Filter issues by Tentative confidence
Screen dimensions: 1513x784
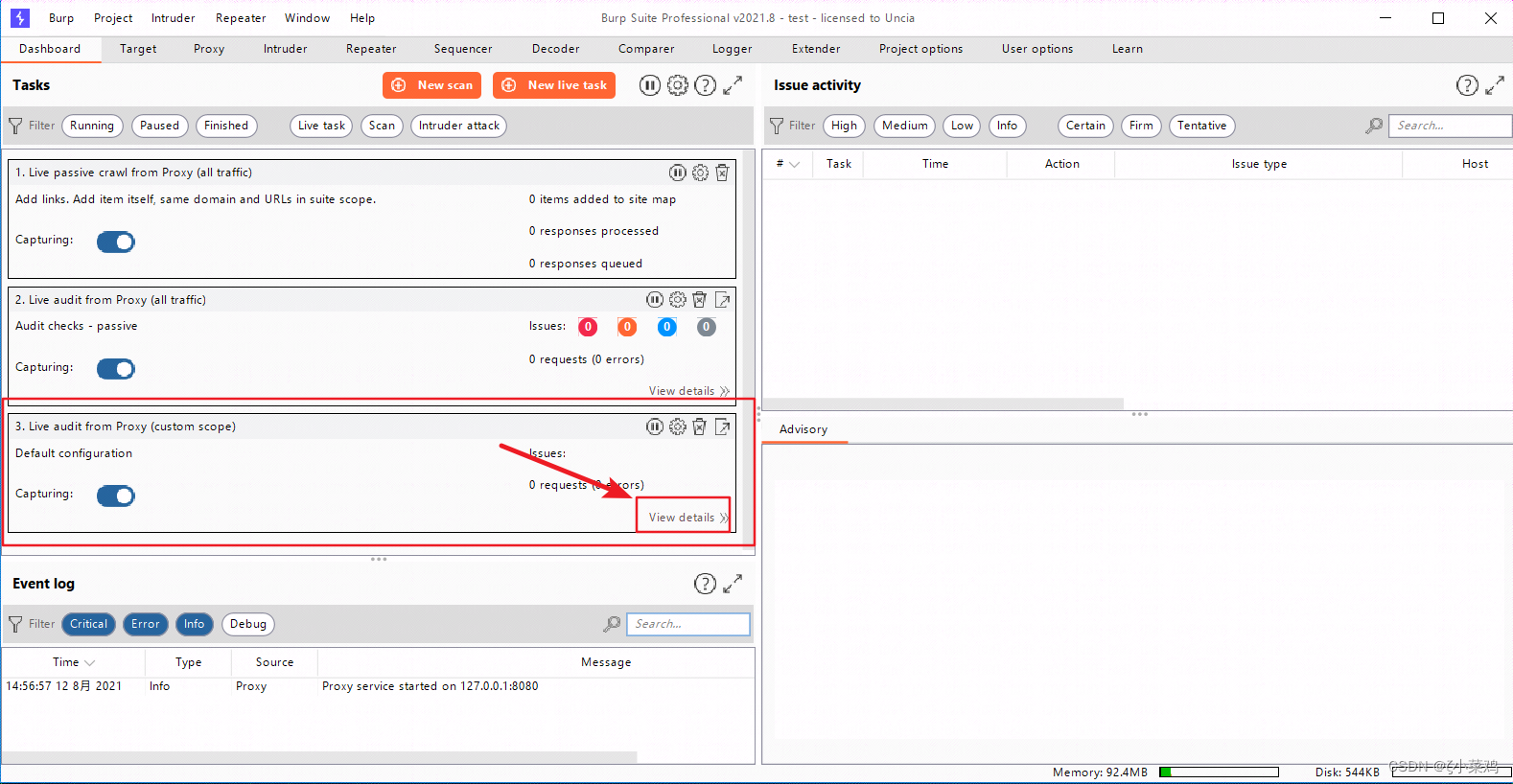[x=1202, y=126]
